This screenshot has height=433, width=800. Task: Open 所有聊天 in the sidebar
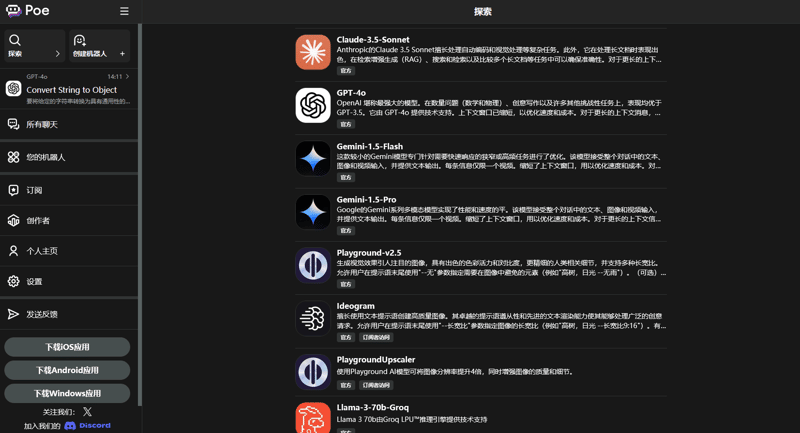click(x=42, y=125)
